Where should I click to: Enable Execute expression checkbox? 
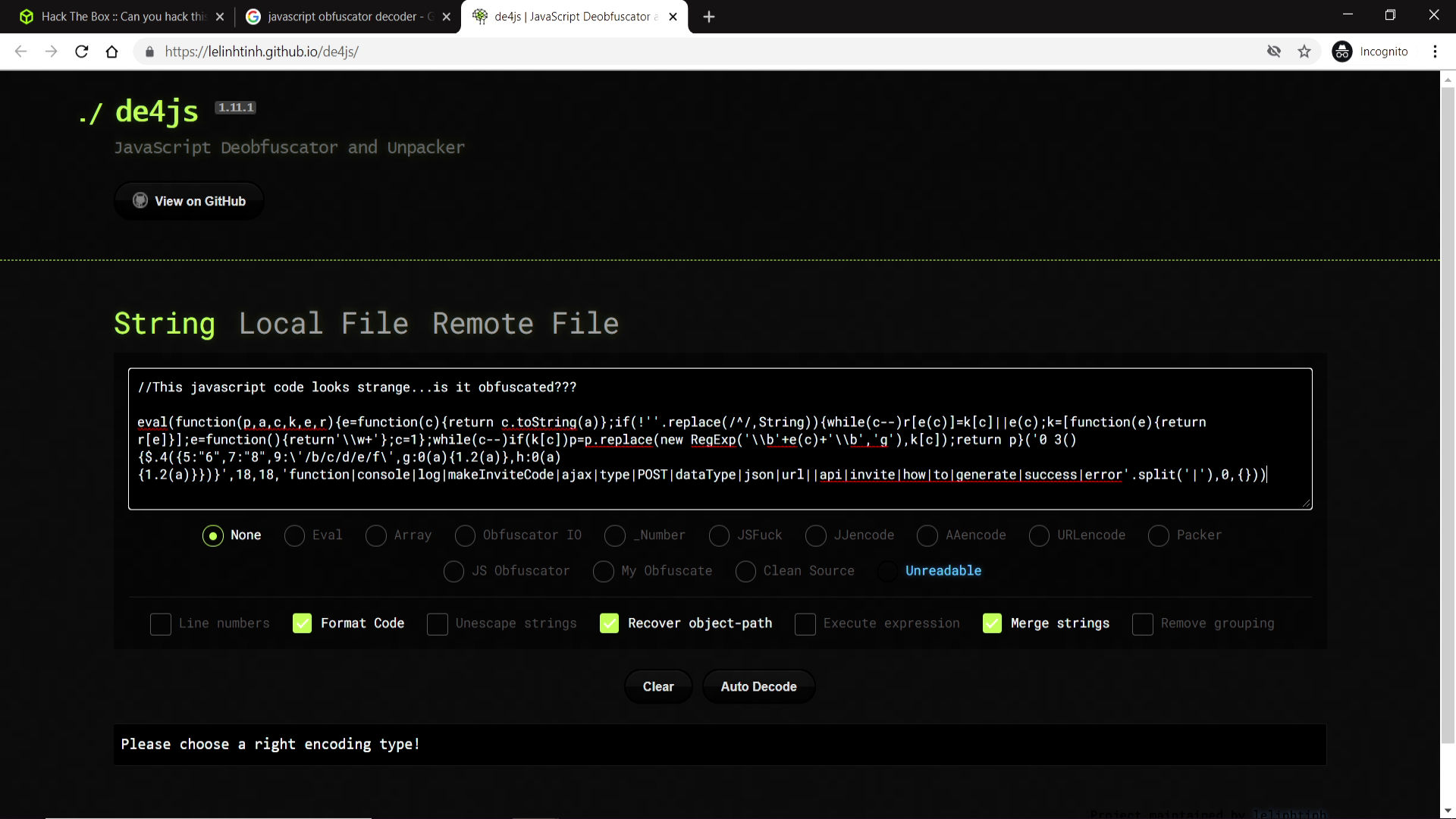[x=805, y=624]
